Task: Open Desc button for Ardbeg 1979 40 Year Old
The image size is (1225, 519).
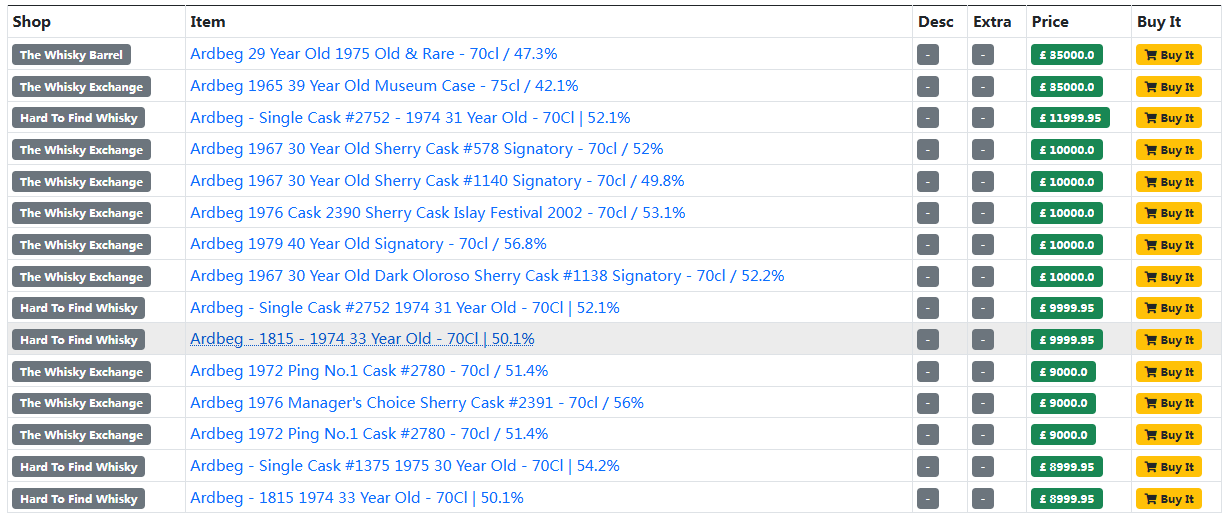Action: (x=927, y=245)
